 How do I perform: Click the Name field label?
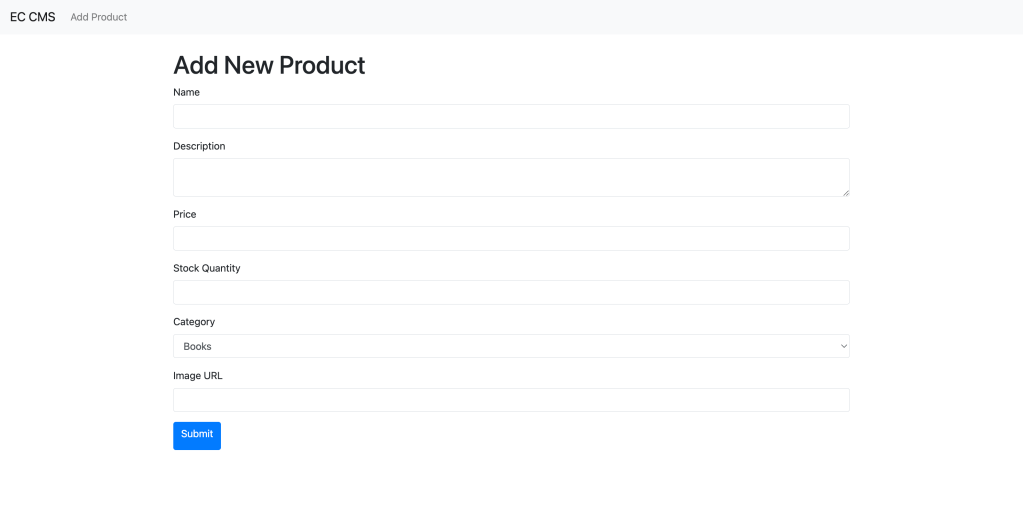coord(187,93)
